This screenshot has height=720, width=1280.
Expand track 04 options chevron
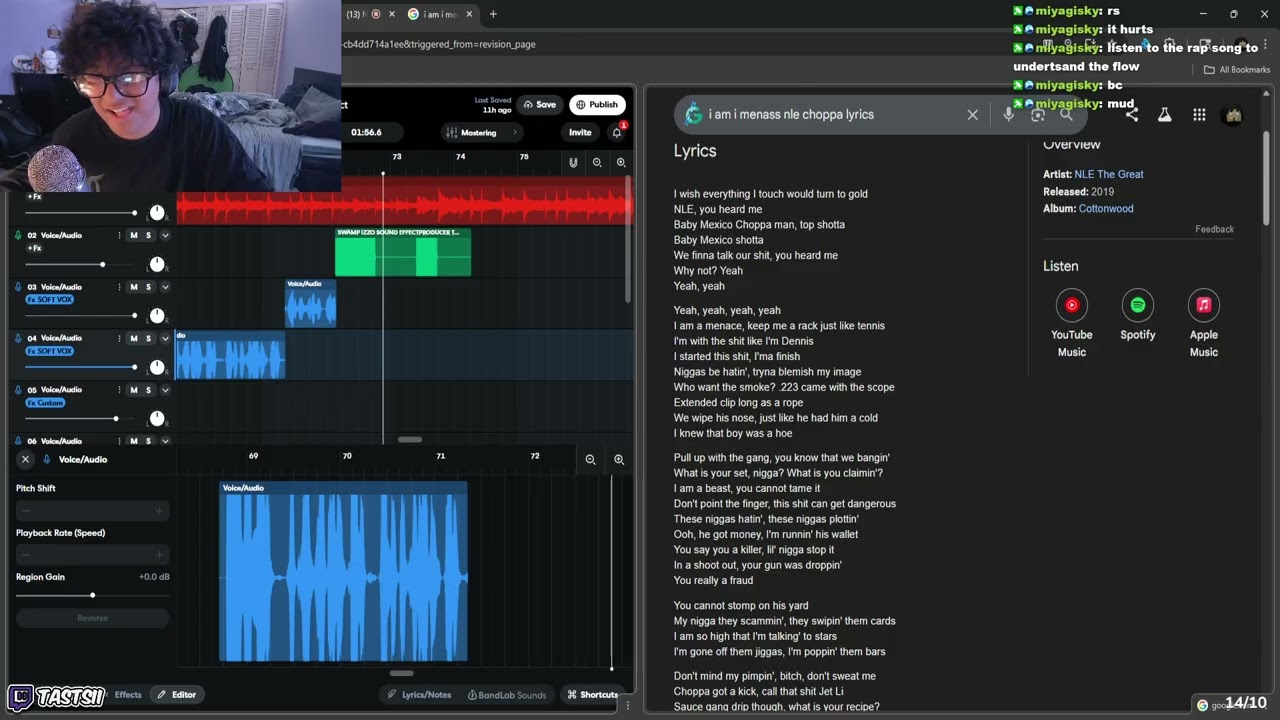165,338
